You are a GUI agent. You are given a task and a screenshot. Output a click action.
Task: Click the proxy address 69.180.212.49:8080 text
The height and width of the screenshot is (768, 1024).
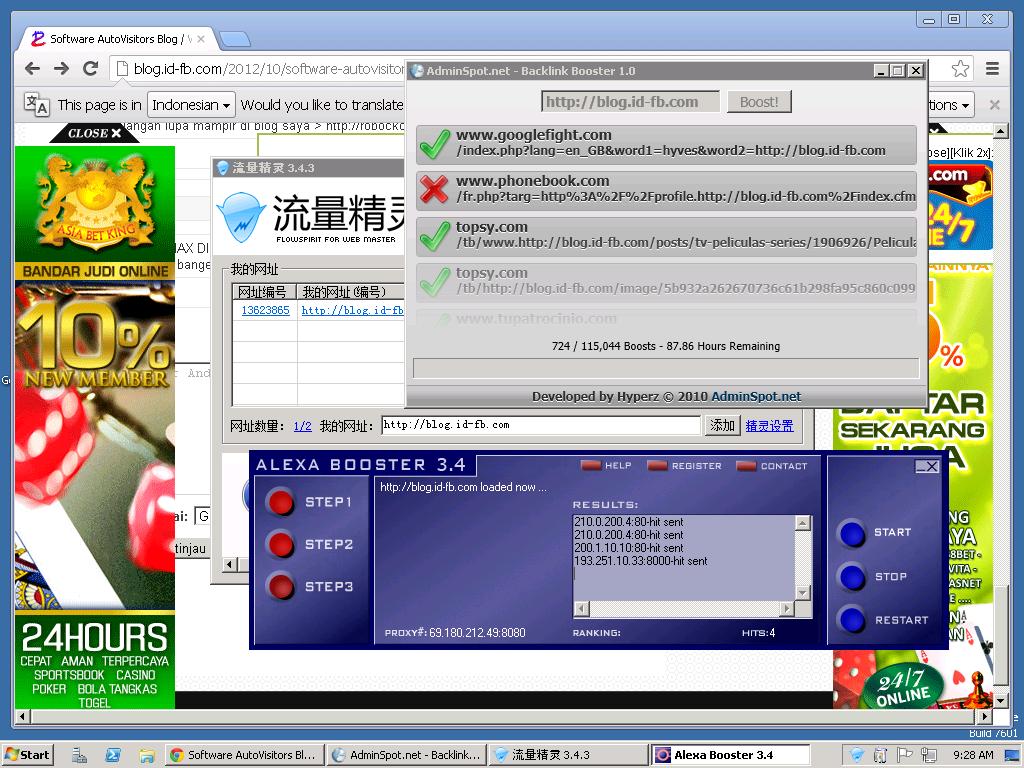point(477,633)
